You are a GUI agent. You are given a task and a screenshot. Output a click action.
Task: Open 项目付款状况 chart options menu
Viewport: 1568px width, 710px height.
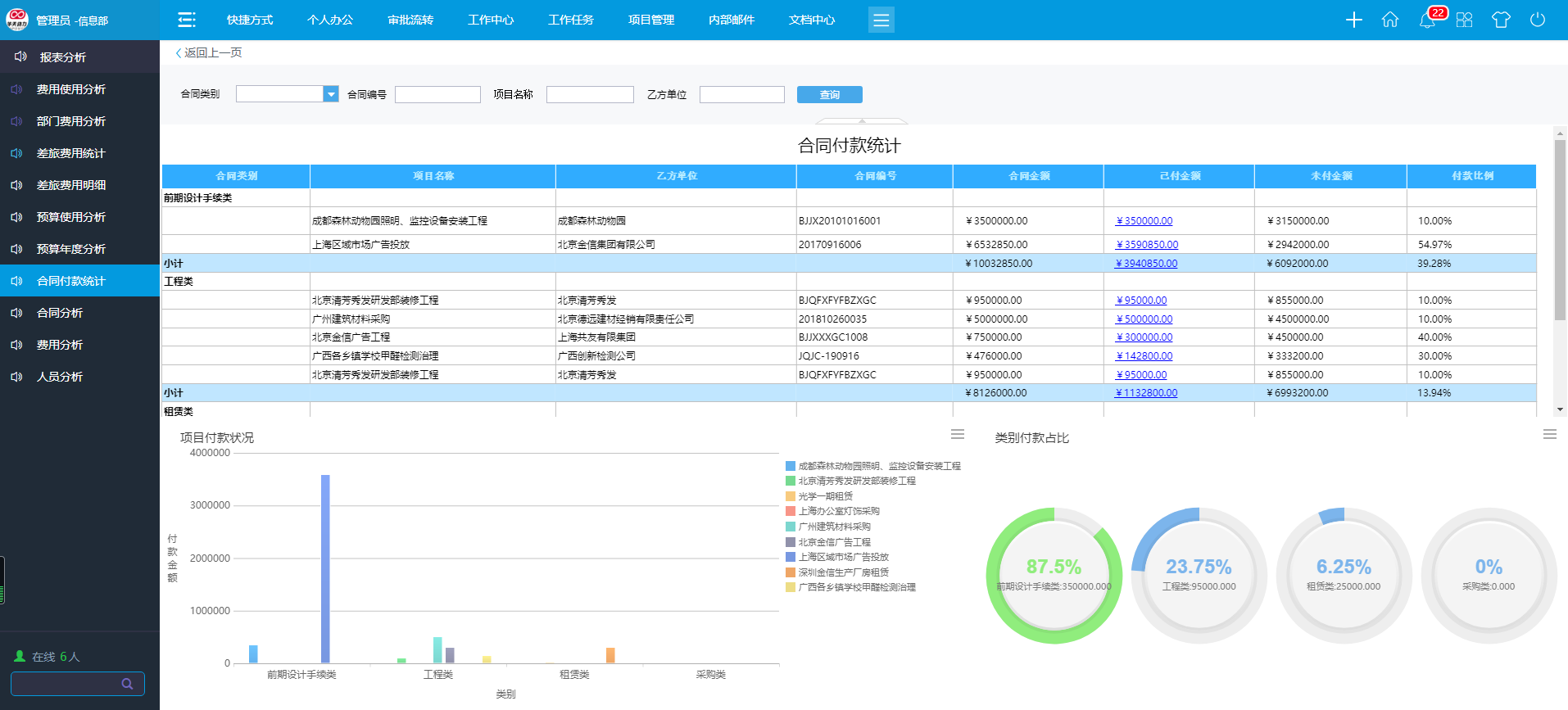point(958,434)
